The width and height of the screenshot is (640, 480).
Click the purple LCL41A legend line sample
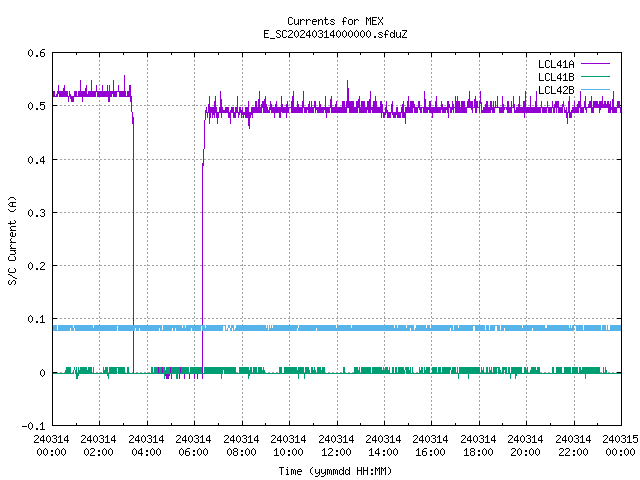point(596,64)
